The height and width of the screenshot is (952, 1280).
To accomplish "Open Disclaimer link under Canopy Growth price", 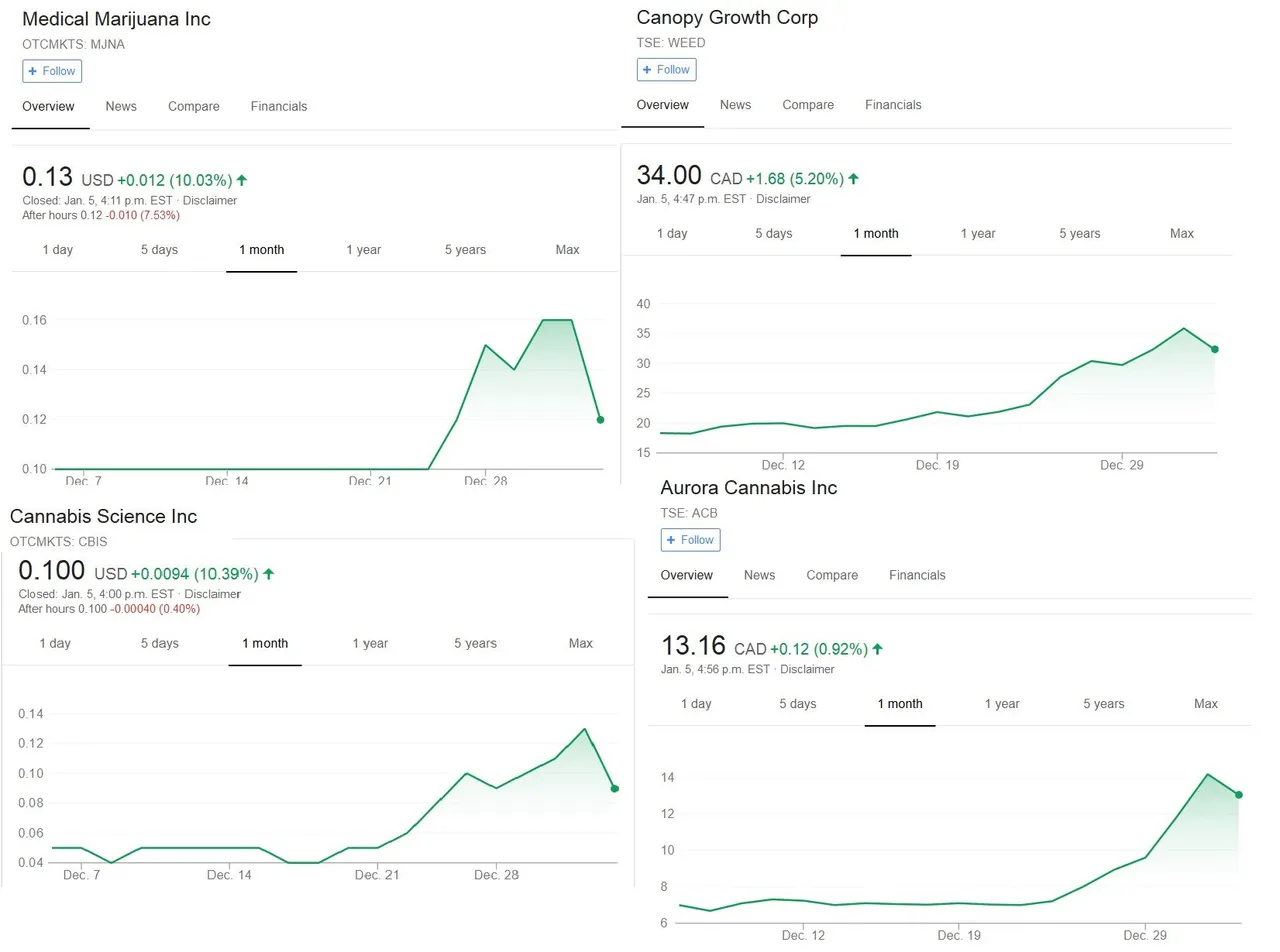I will pyautogui.click(x=783, y=199).
